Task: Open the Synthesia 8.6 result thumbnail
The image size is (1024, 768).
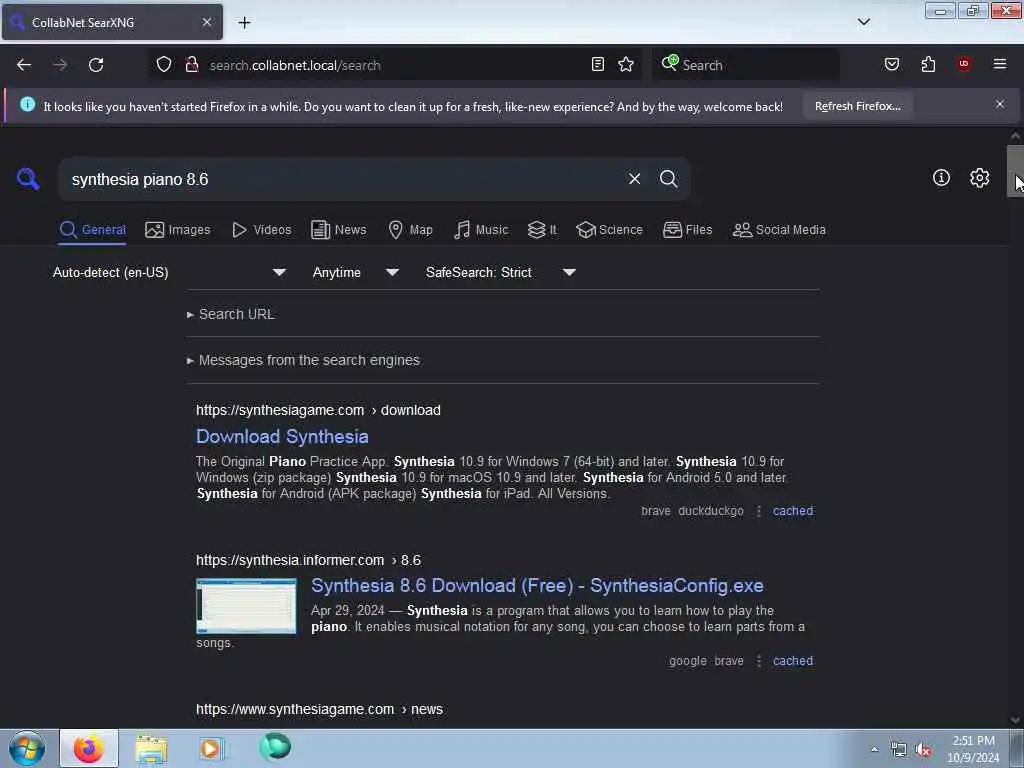Action: (246, 606)
